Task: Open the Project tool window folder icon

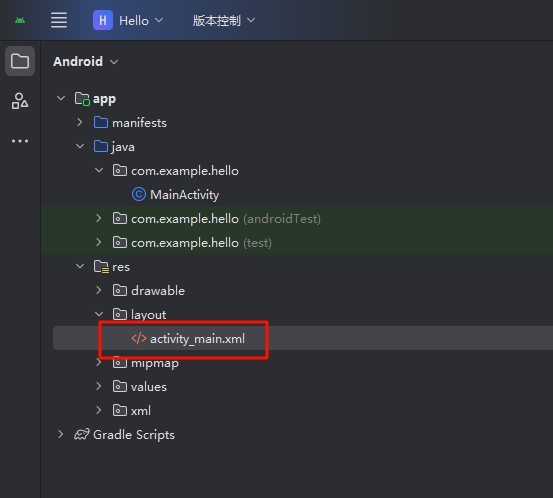Action: [20, 61]
